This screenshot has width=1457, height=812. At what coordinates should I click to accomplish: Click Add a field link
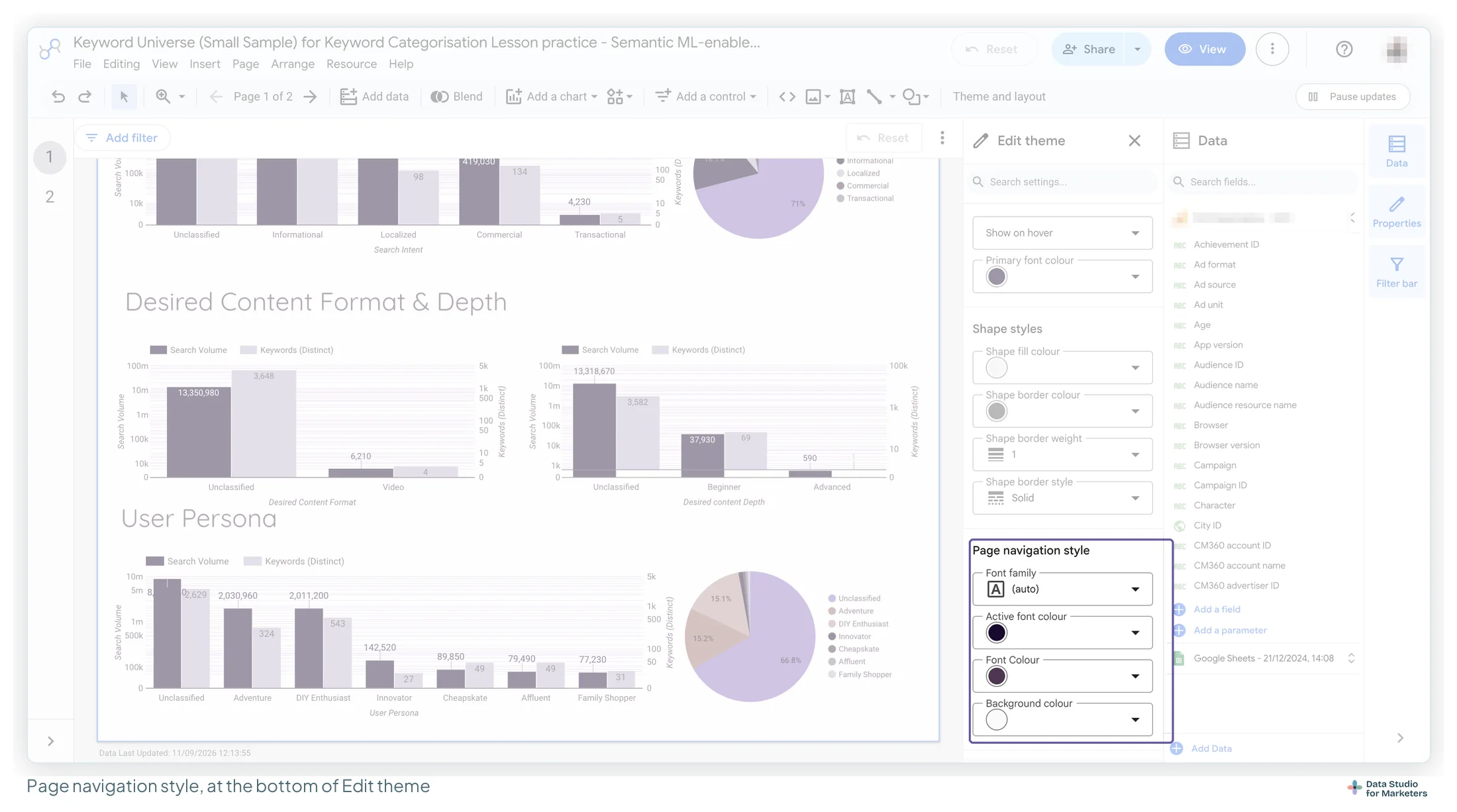[x=1217, y=609]
